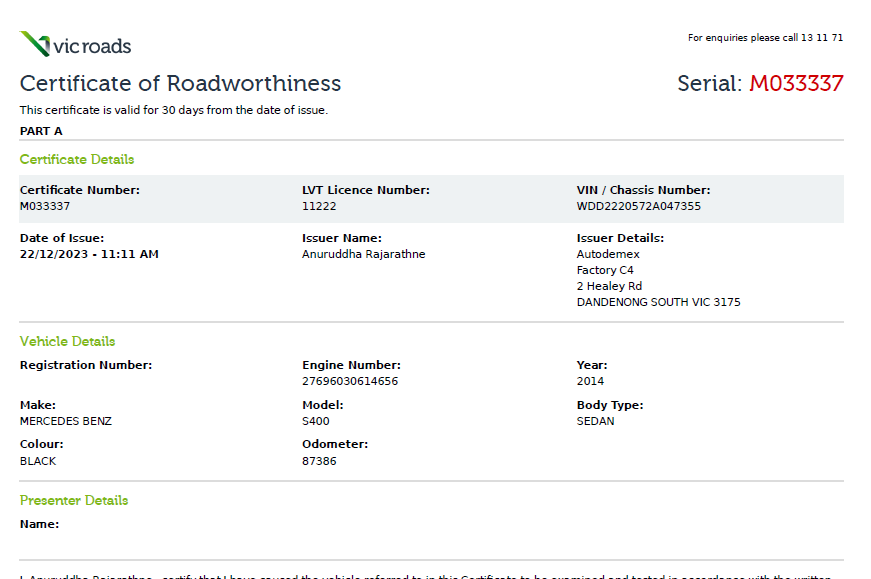This screenshot has height=579, width=871.
Task: Click the LVT Licence Number 11222
Action: point(319,206)
